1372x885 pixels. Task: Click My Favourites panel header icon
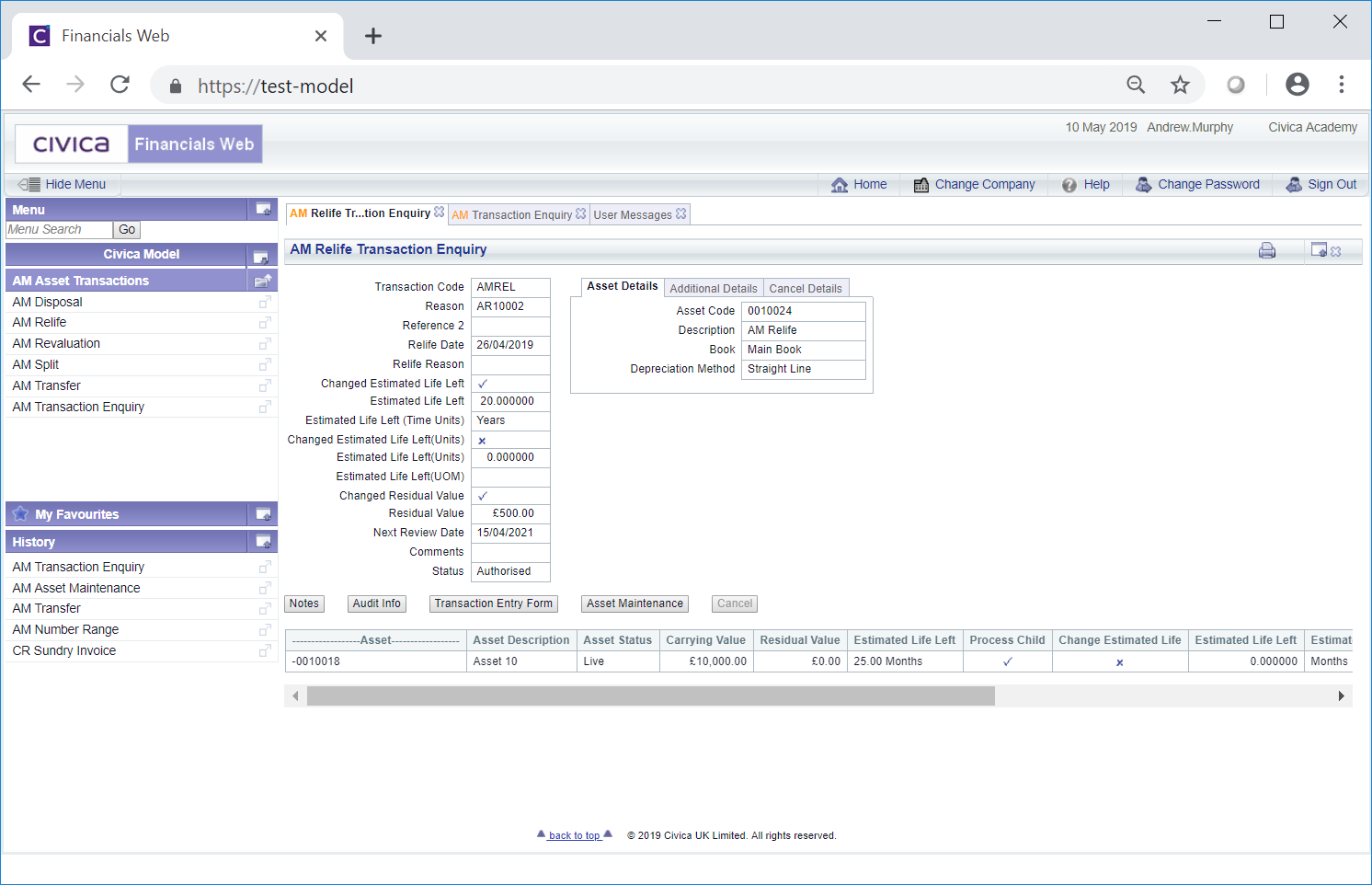tap(263, 514)
